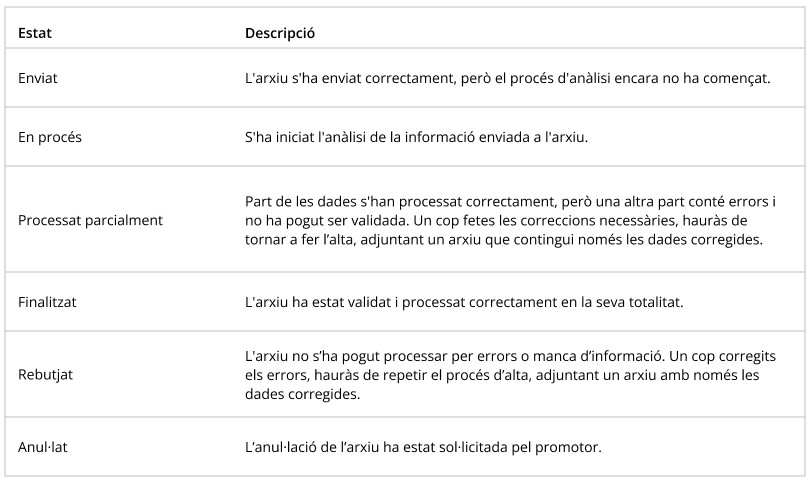The width and height of the screenshot is (812, 482).
Task: Click the word 'totalitat' in Finalitzat description
Action: pyautogui.click(x=656, y=300)
